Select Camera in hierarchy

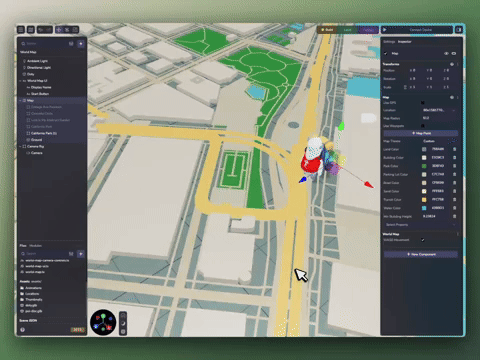(37, 153)
